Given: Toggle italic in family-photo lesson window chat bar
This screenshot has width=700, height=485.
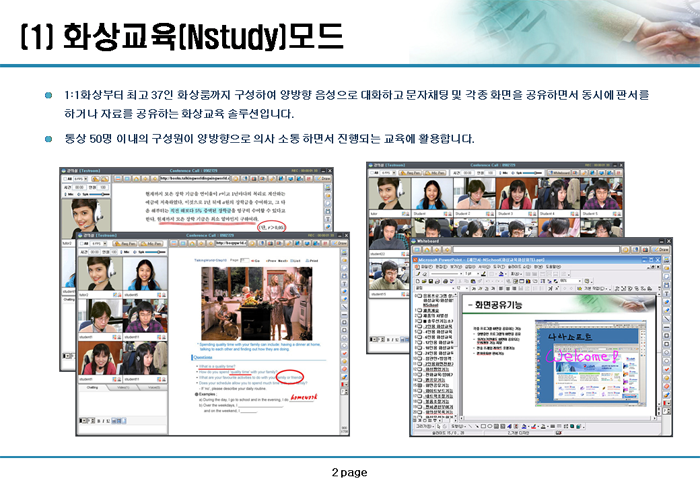Looking at the screenshot, I should [104, 421].
